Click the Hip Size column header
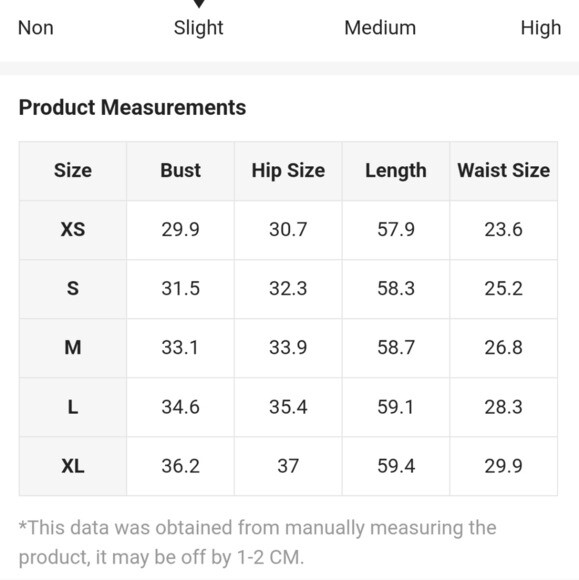The image size is (579, 580). tap(288, 171)
